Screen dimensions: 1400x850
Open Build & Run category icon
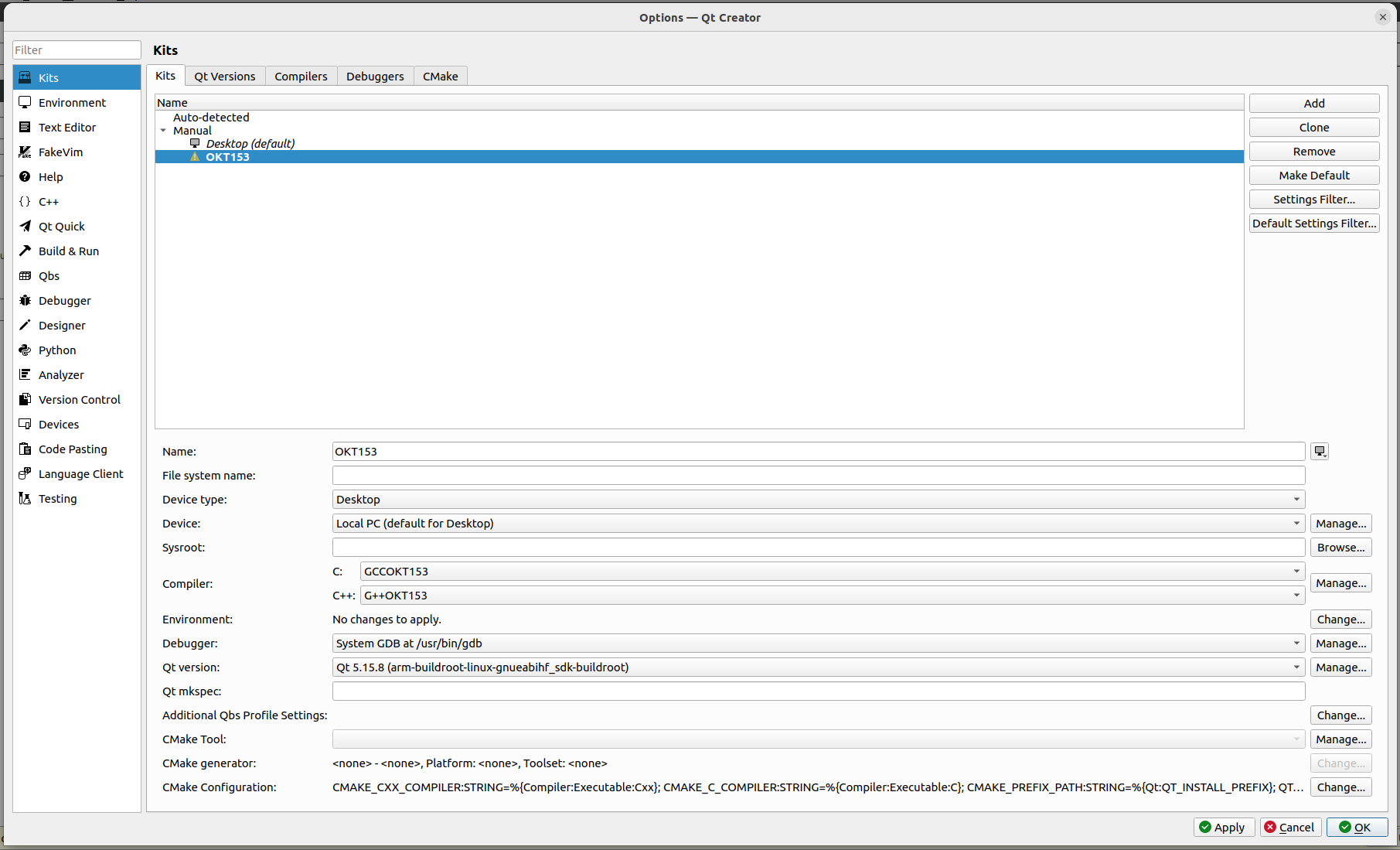[25, 251]
